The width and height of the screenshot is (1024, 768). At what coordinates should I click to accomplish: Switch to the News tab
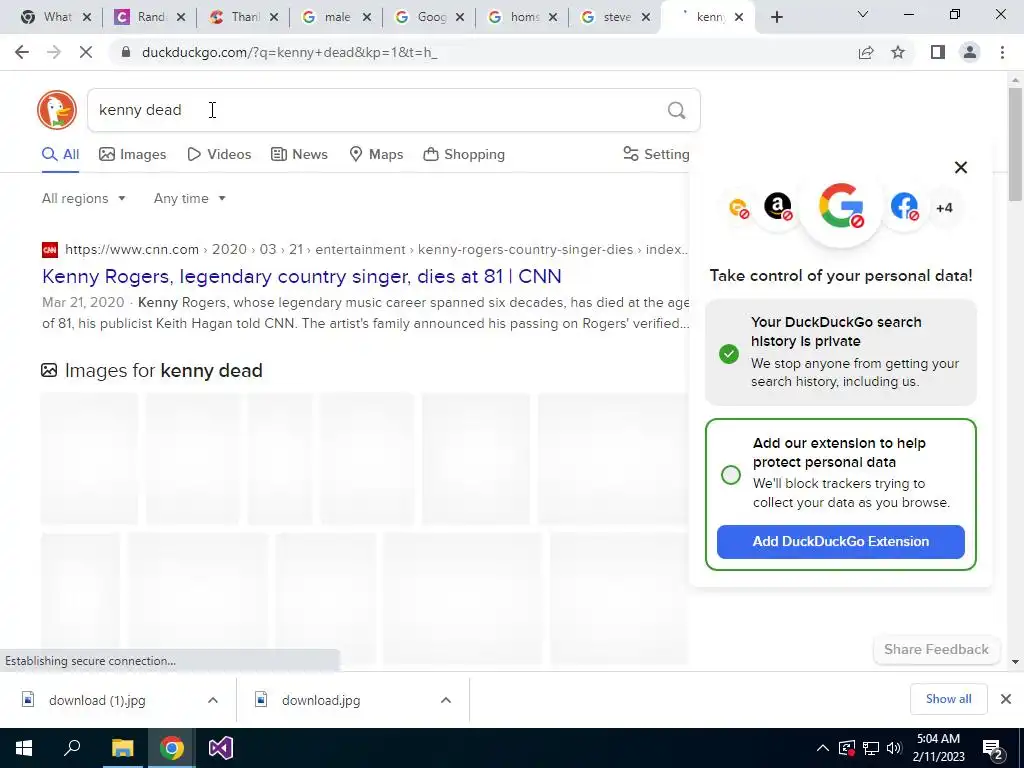[299, 155]
